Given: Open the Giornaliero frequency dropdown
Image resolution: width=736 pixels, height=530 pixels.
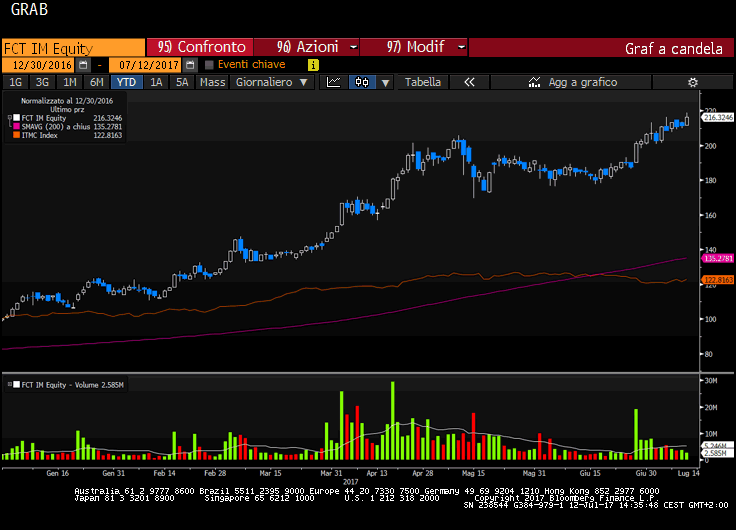Looking at the screenshot, I should coord(270,82).
